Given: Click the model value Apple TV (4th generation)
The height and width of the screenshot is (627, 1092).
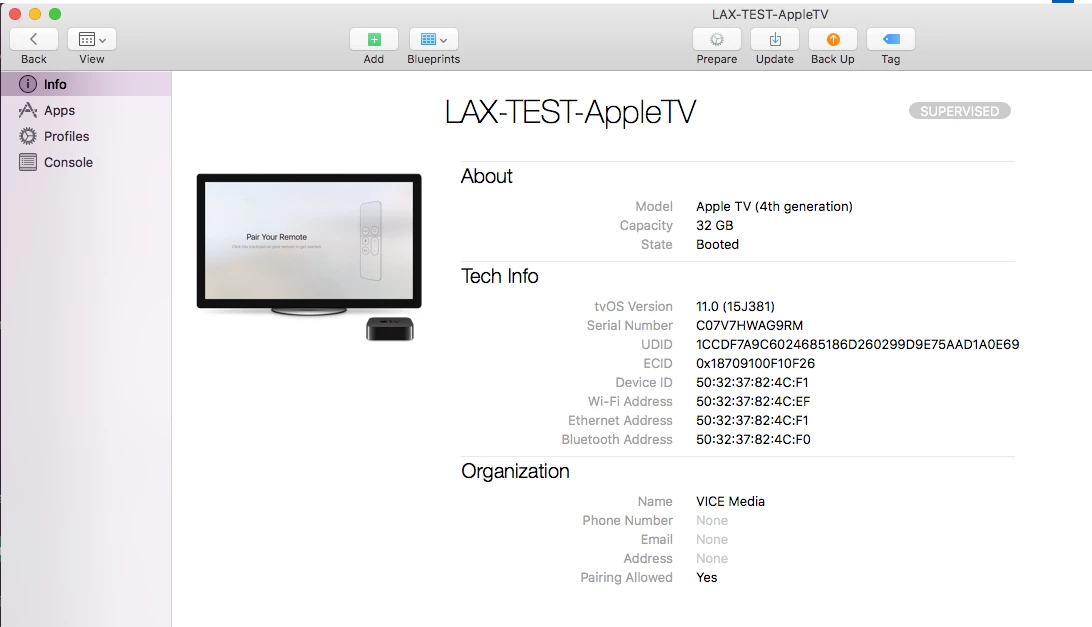Looking at the screenshot, I should point(774,206).
